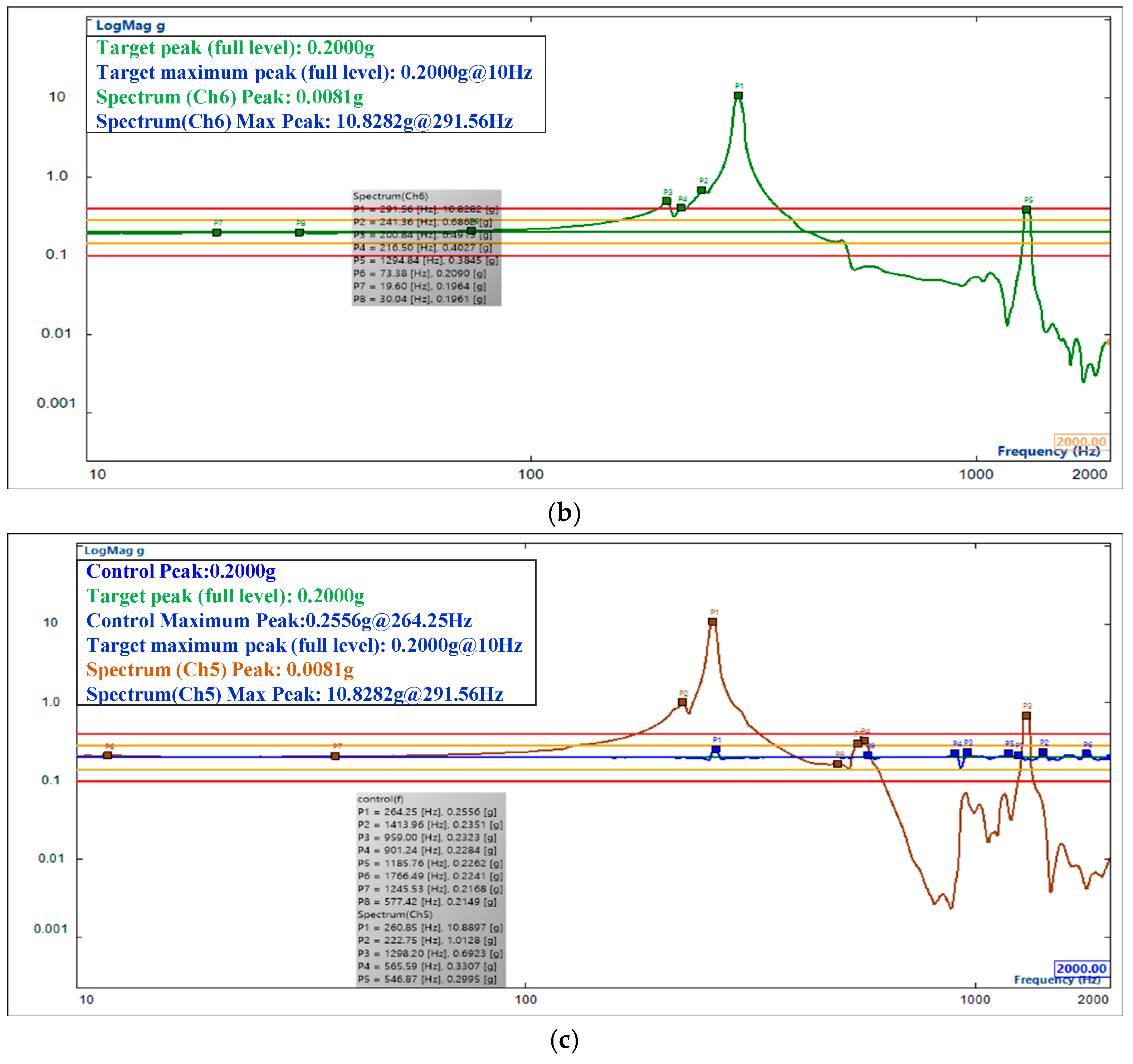
Task: Click LogMag g label in top chart
Action: (x=131, y=26)
